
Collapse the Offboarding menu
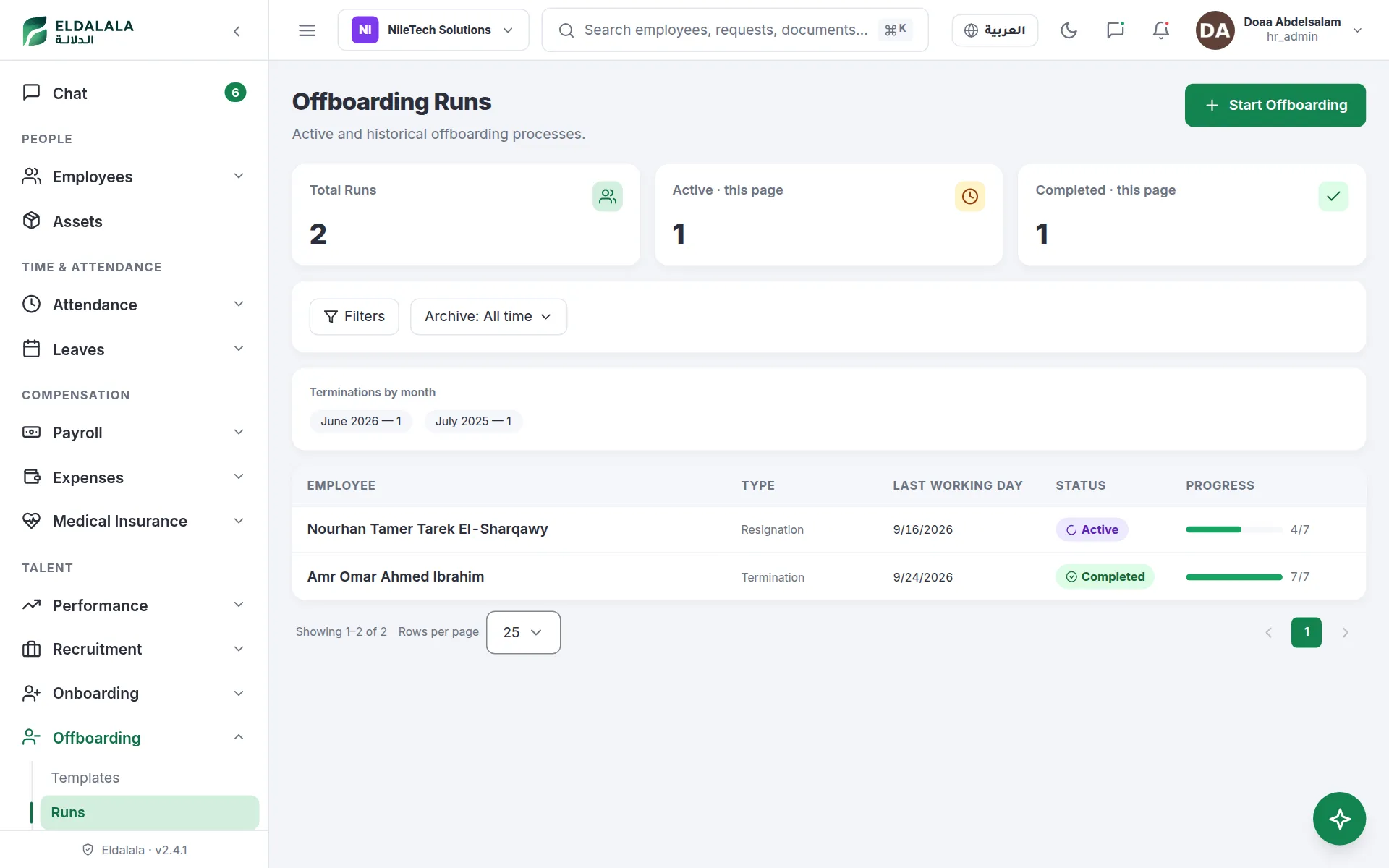point(134,738)
